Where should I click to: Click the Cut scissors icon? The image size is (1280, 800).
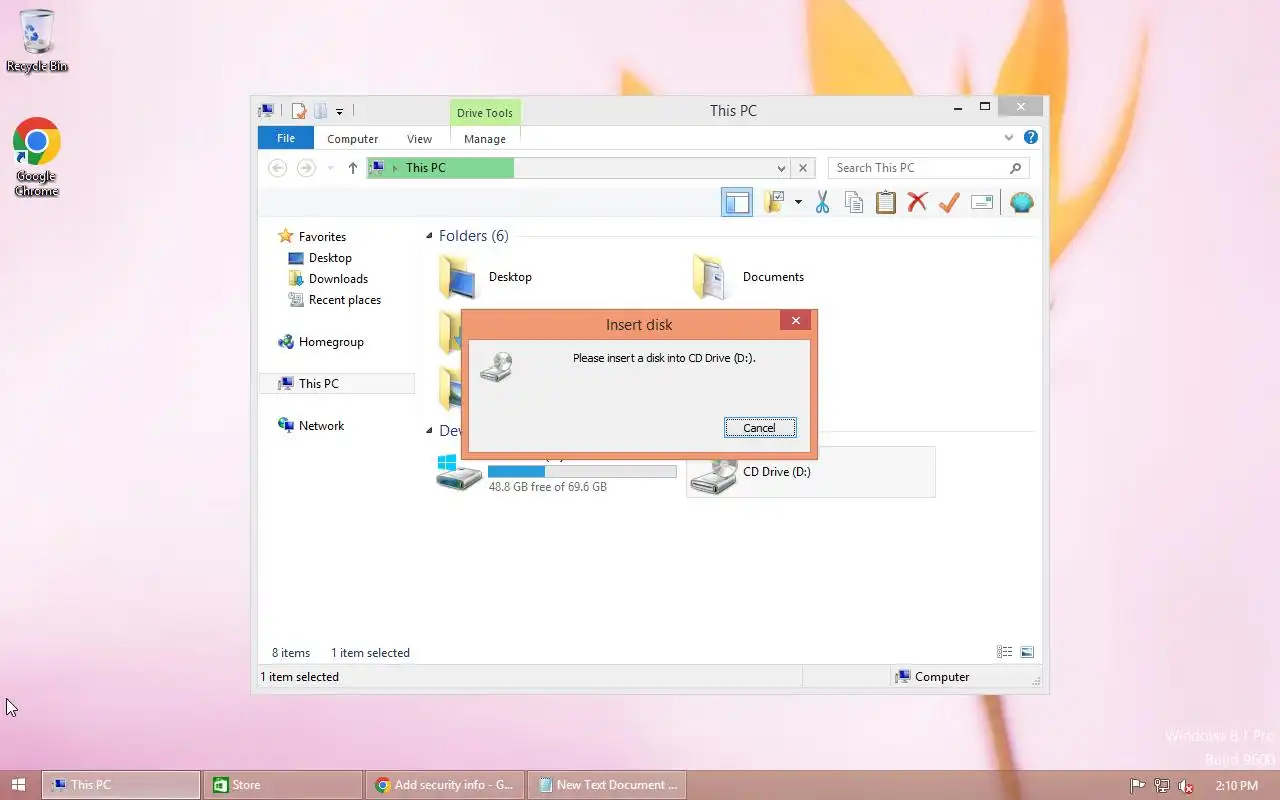pyautogui.click(x=822, y=203)
